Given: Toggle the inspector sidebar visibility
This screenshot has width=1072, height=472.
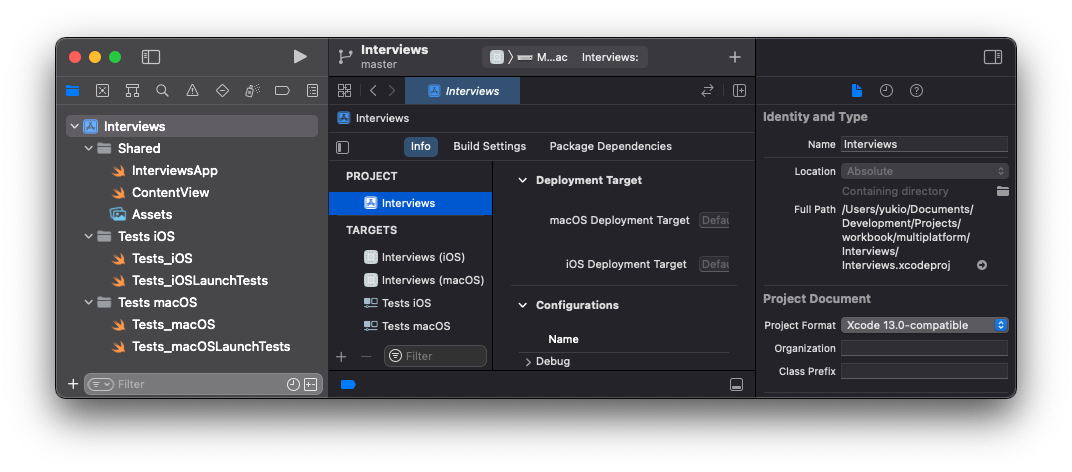Looking at the screenshot, I should click(x=993, y=57).
